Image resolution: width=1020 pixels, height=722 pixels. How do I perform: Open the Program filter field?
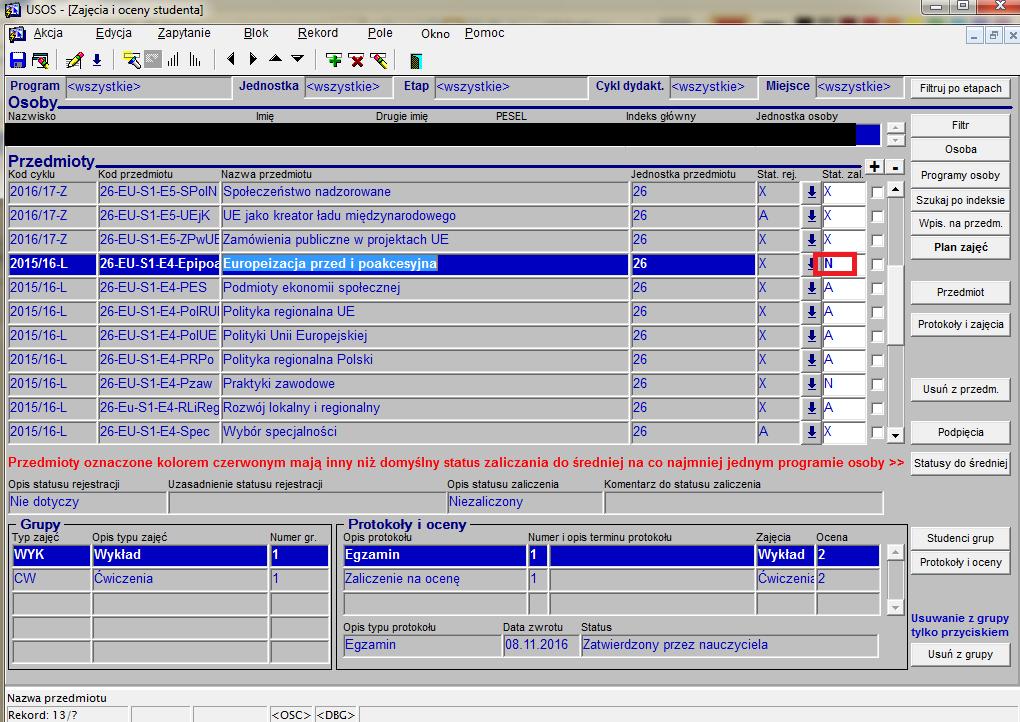point(148,87)
